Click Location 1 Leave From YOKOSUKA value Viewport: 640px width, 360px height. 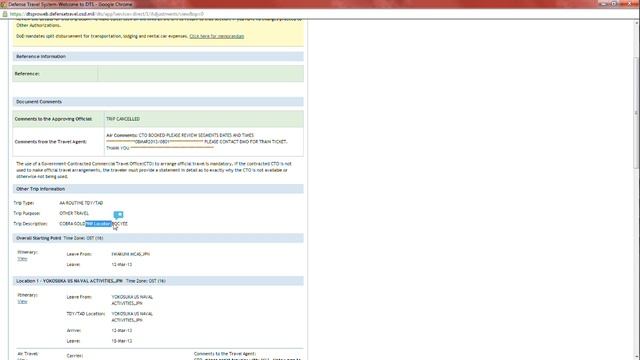coord(132,300)
